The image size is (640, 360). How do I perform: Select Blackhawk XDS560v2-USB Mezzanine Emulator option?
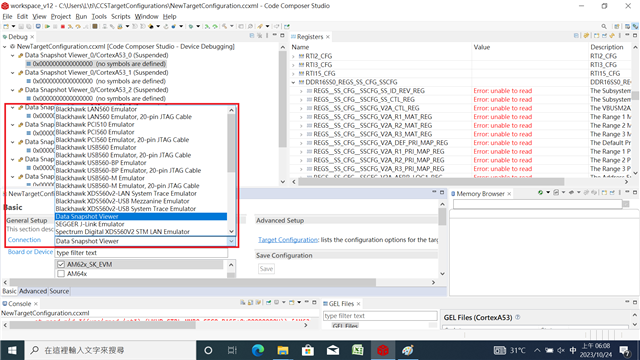point(141,201)
